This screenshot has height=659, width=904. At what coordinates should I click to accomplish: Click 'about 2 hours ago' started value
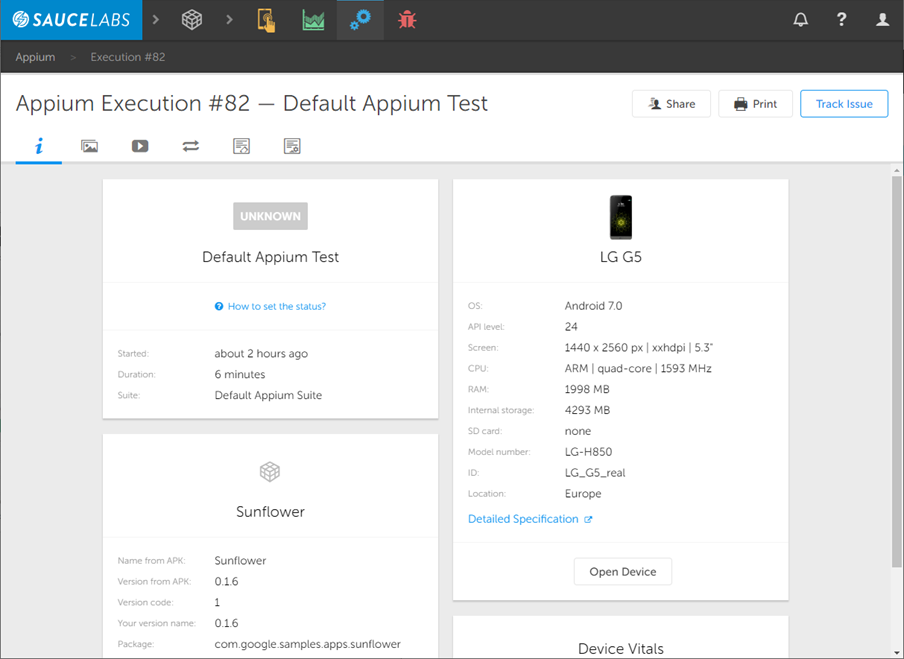pos(261,353)
